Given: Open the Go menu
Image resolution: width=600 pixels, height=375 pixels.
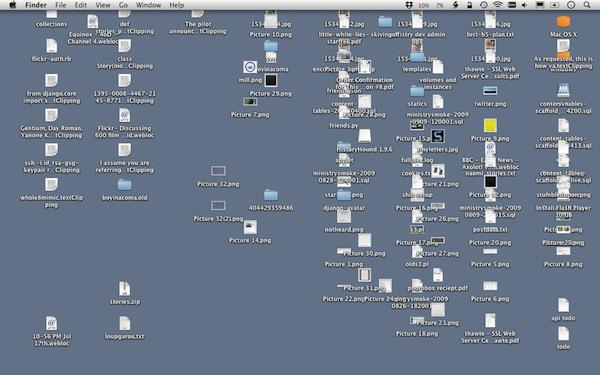Looking at the screenshot, I should click(x=123, y=5).
